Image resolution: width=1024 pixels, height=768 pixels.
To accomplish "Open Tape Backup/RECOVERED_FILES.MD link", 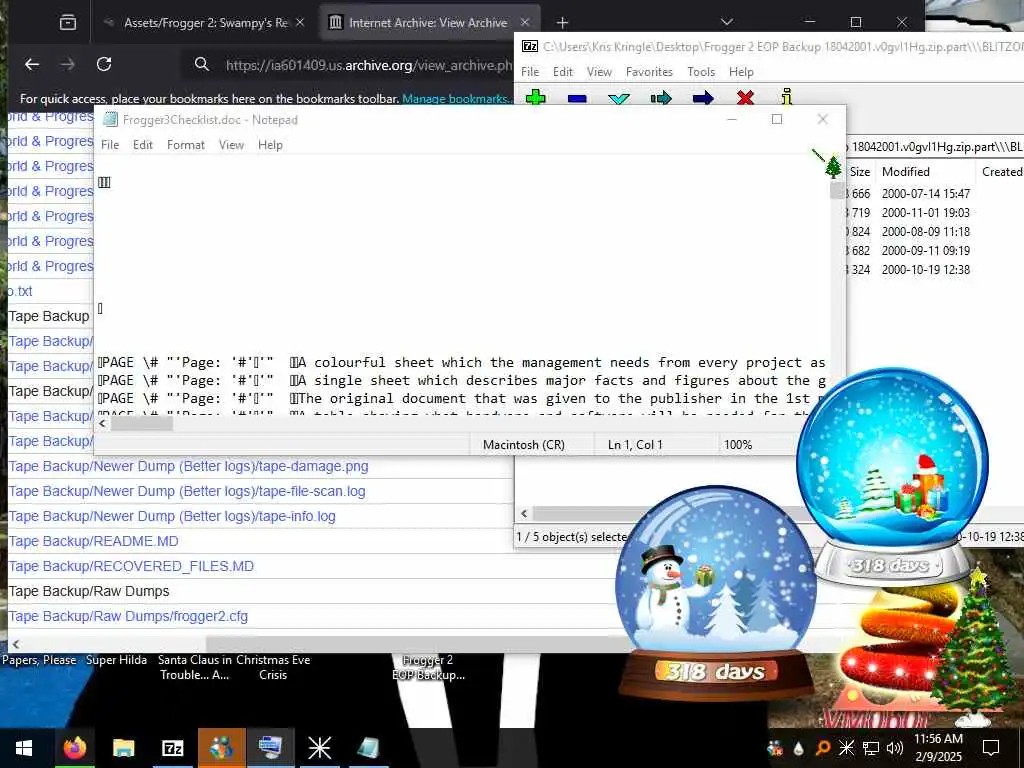I will coord(131,566).
